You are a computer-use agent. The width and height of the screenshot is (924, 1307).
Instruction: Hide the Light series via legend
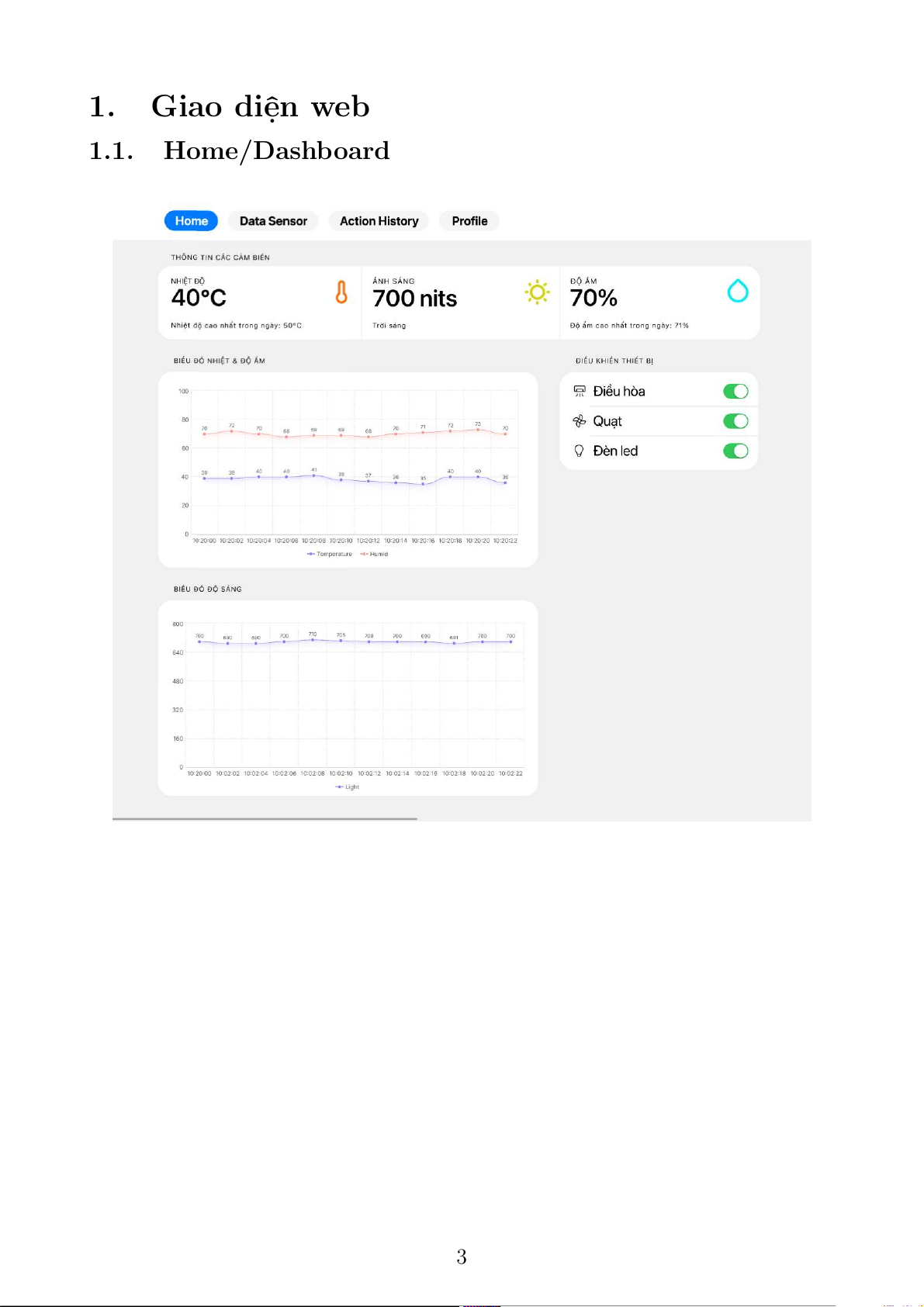[x=348, y=787]
